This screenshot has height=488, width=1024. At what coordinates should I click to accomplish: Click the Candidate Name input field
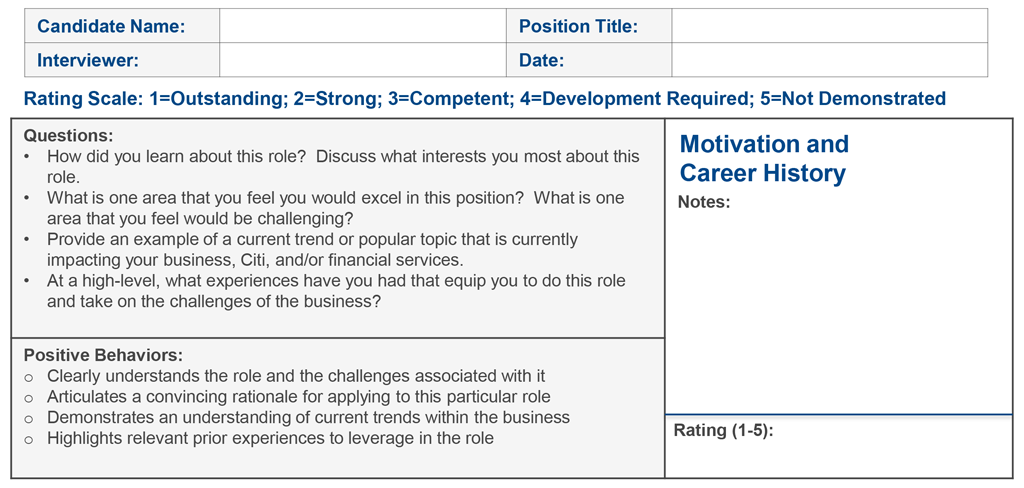point(362,27)
